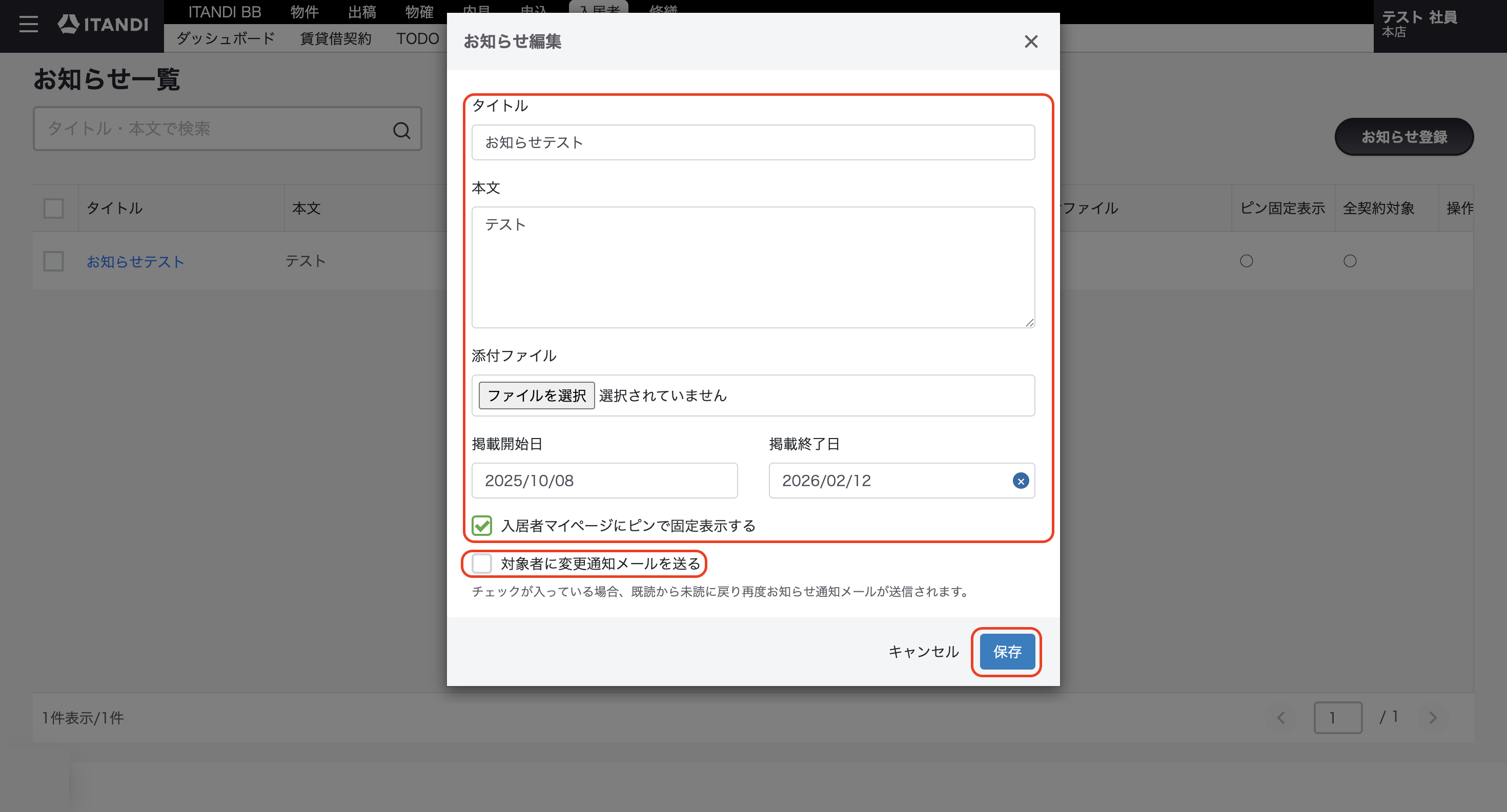Switch to the TODO tab
This screenshot has height=812, width=1507.
(x=417, y=38)
